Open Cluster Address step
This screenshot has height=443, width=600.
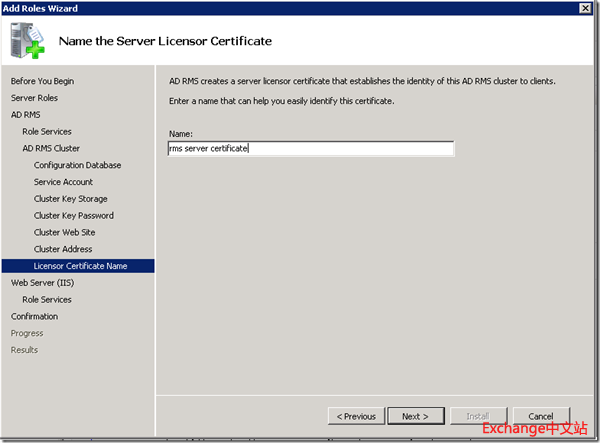point(63,249)
